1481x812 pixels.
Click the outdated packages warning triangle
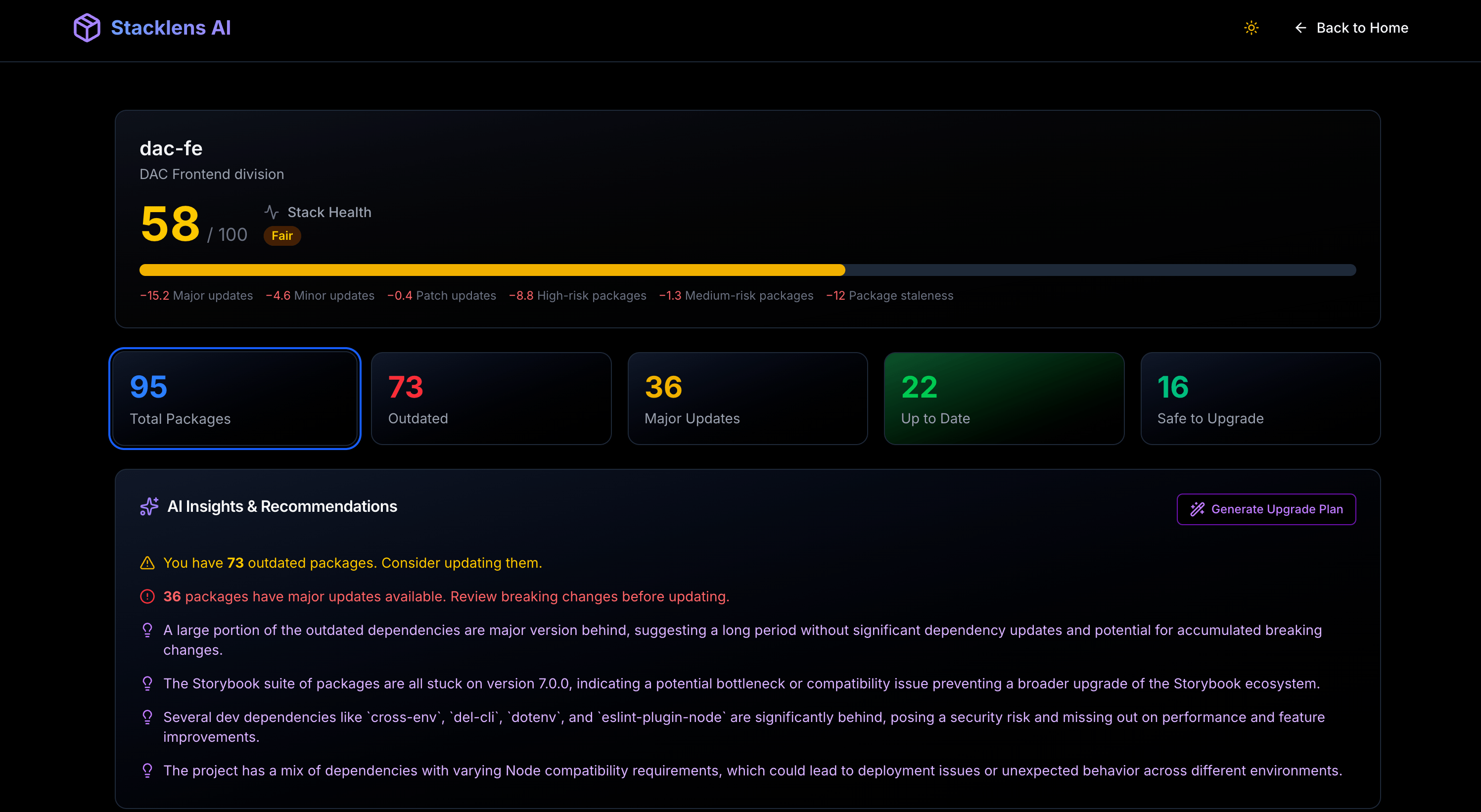coord(147,563)
